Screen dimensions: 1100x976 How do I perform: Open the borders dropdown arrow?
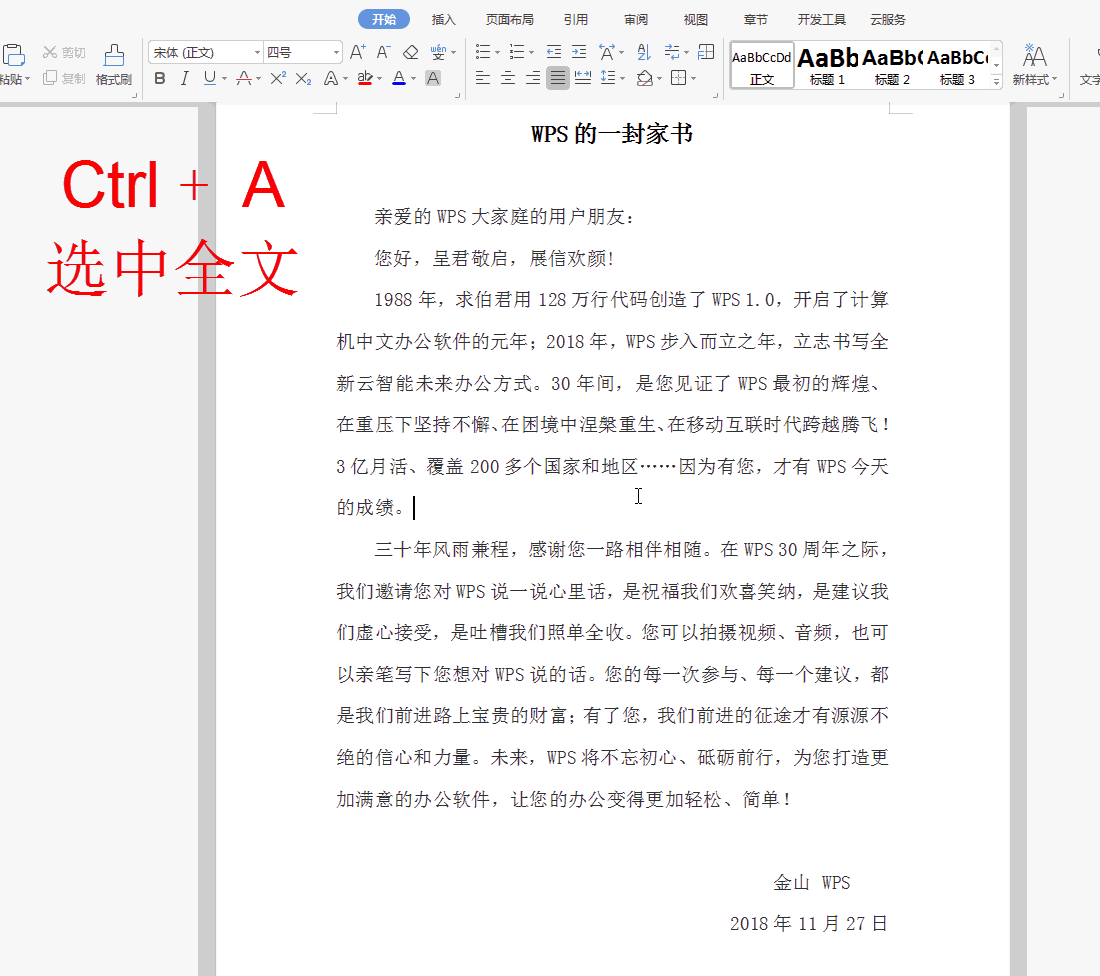(693, 79)
